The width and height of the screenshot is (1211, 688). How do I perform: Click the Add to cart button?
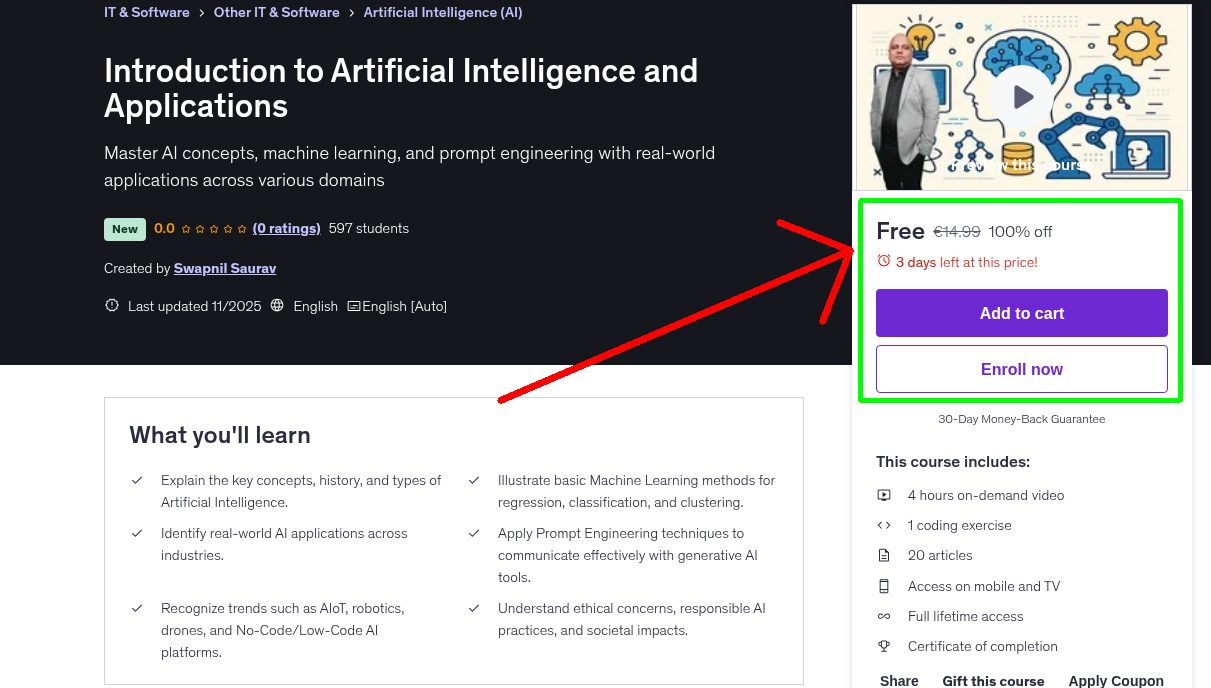tap(1021, 313)
